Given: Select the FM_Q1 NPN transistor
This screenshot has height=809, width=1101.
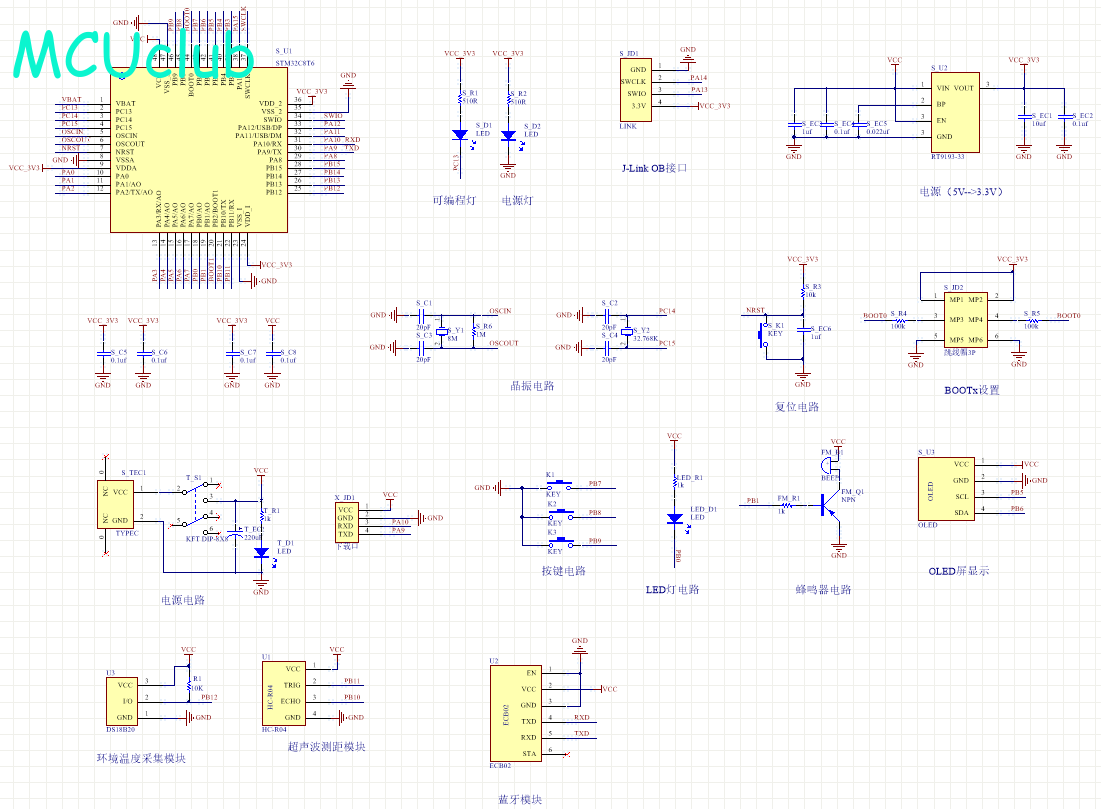Looking at the screenshot, I should click(x=829, y=504).
